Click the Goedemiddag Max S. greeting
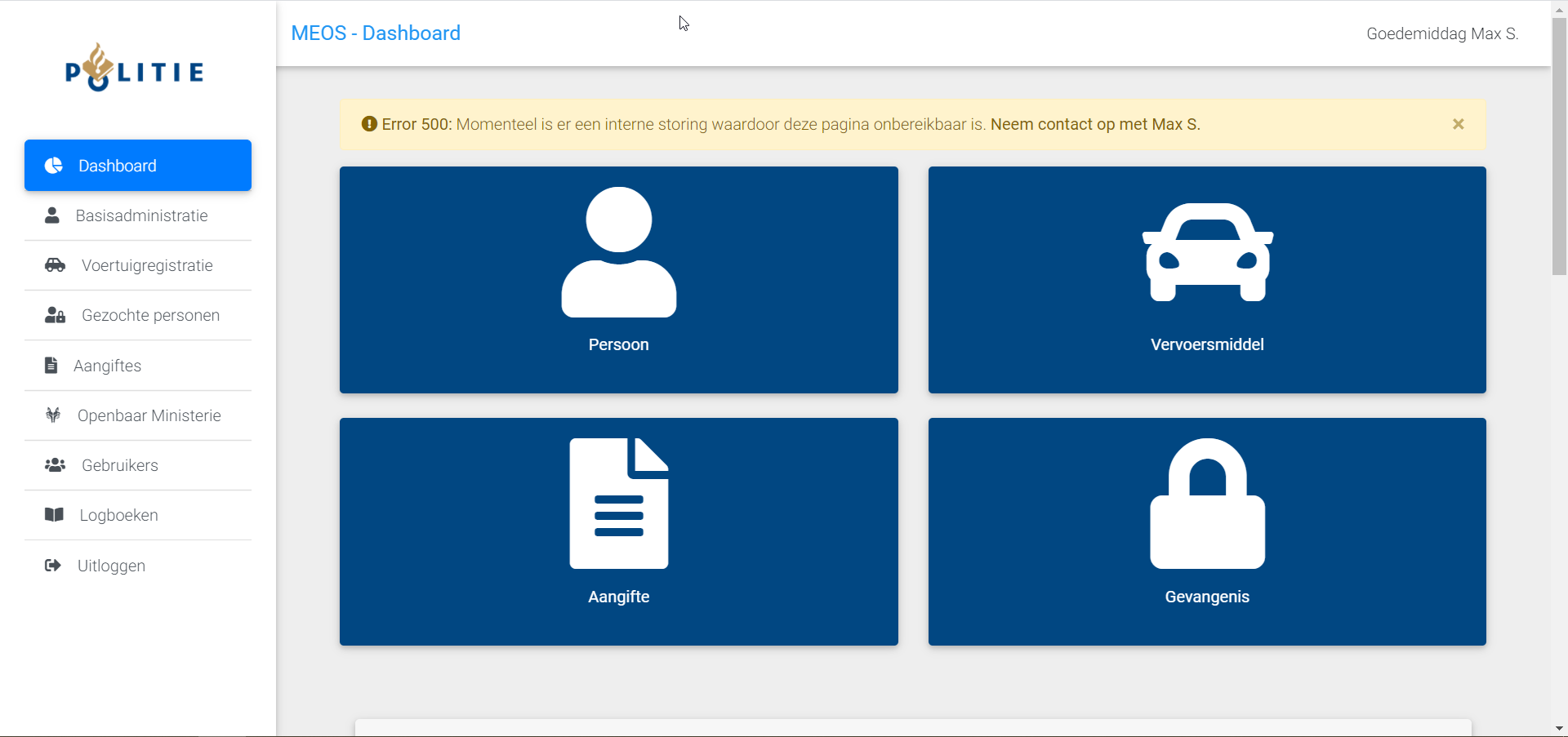This screenshot has height=737, width=1568. coord(1441,33)
